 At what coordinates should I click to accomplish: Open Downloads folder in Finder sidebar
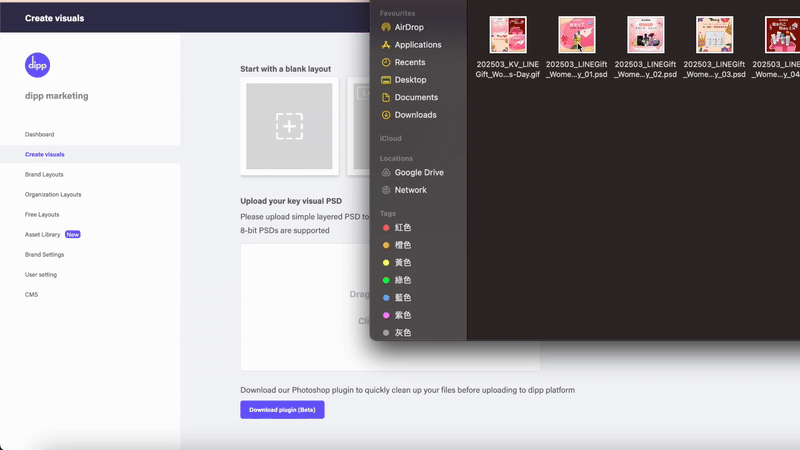point(415,115)
